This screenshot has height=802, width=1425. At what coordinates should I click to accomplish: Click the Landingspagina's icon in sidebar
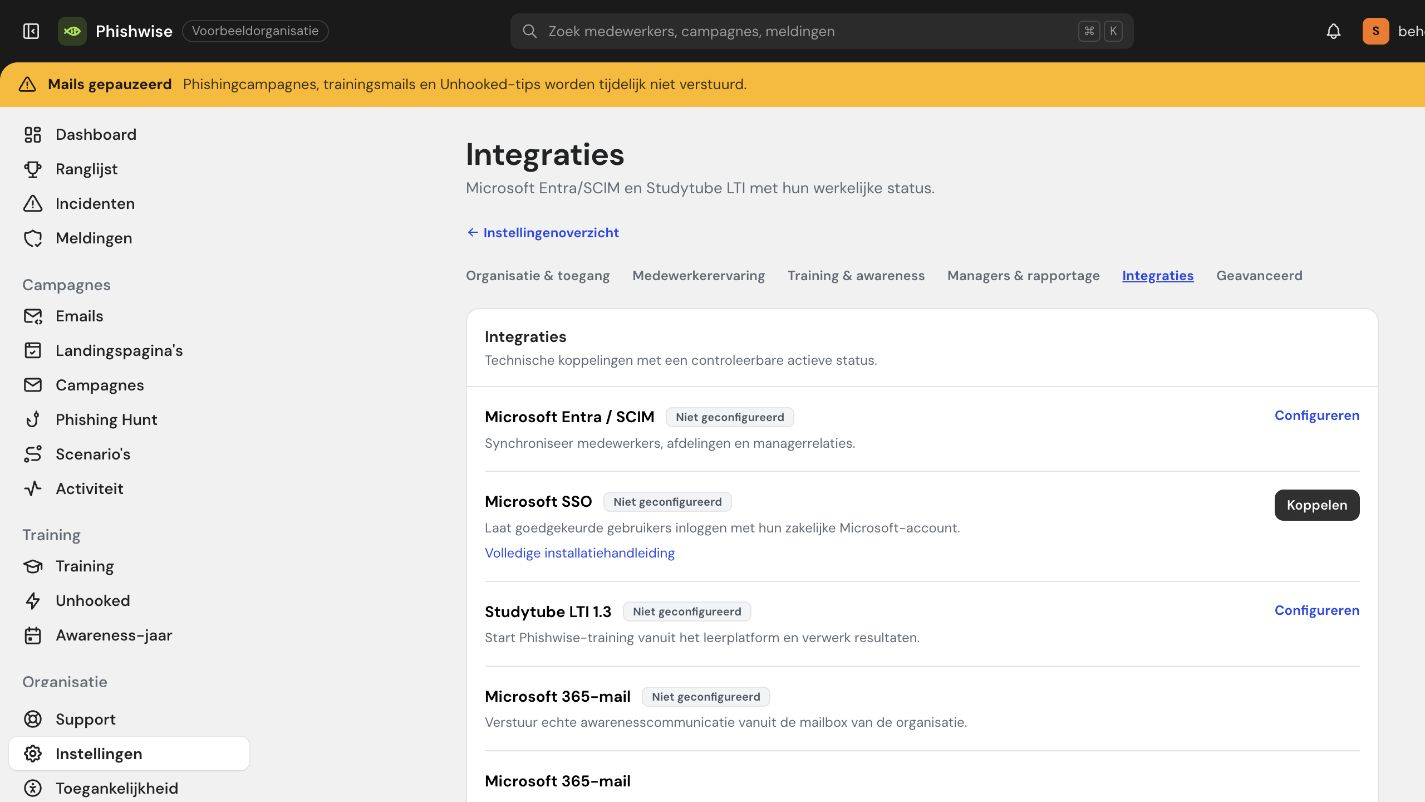33,351
